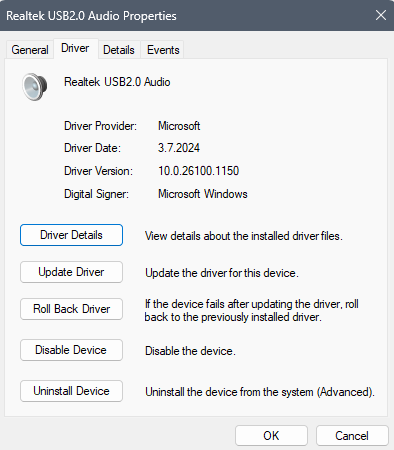Go to the Events tab
The width and height of the screenshot is (394, 450).
[x=163, y=50]
